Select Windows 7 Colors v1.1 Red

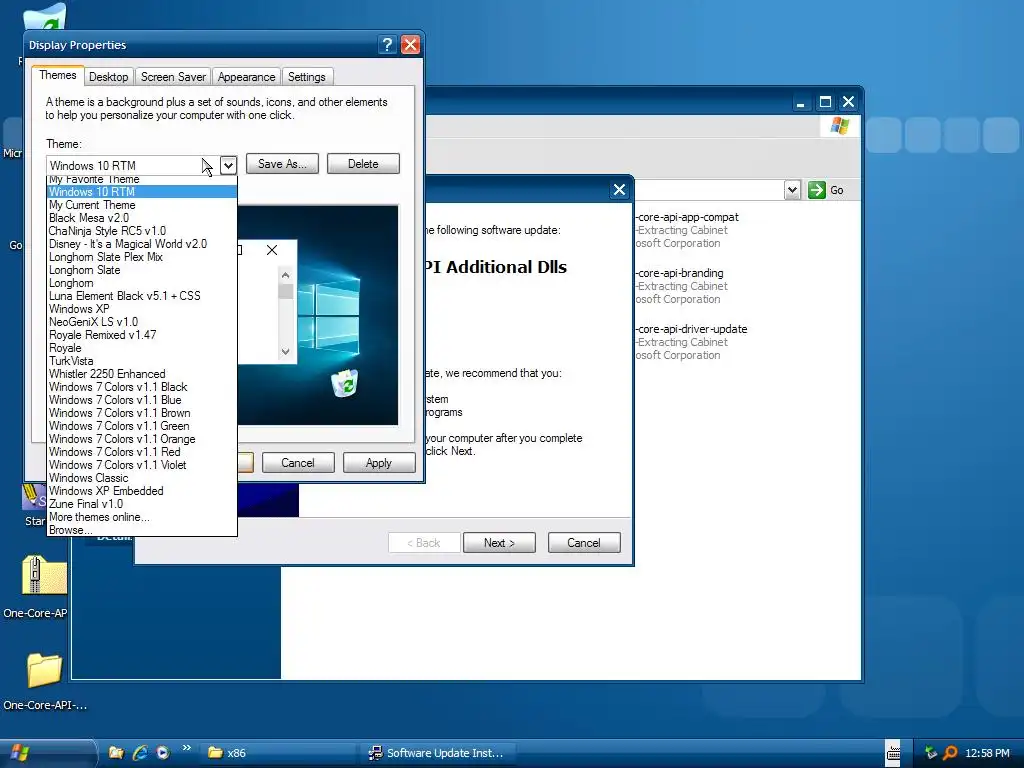142,452
